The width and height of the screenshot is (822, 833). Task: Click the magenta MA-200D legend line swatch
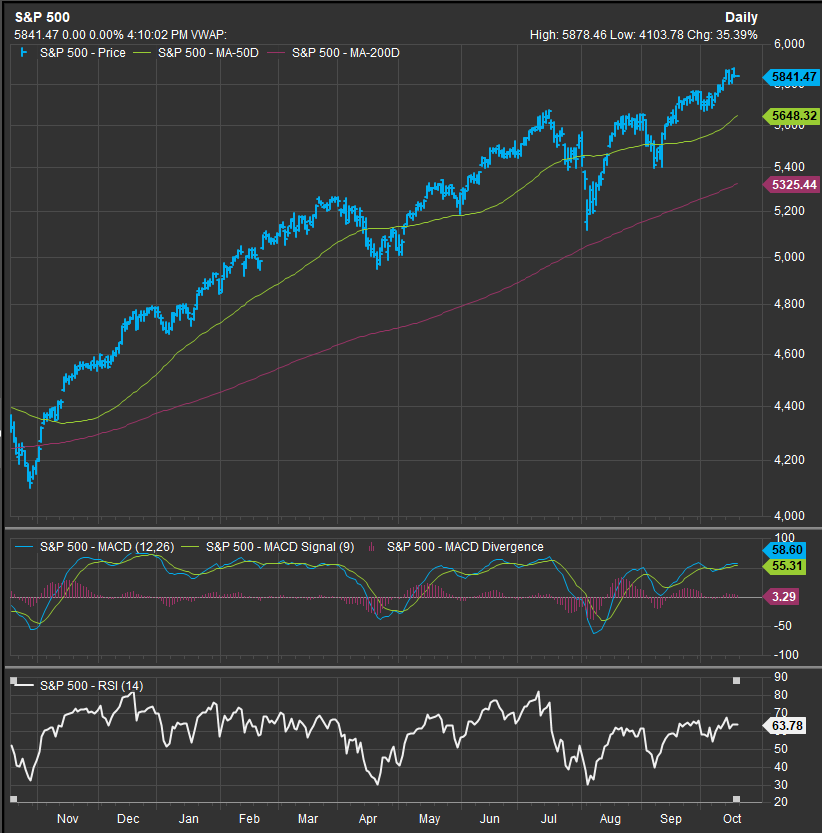[276, 53]
